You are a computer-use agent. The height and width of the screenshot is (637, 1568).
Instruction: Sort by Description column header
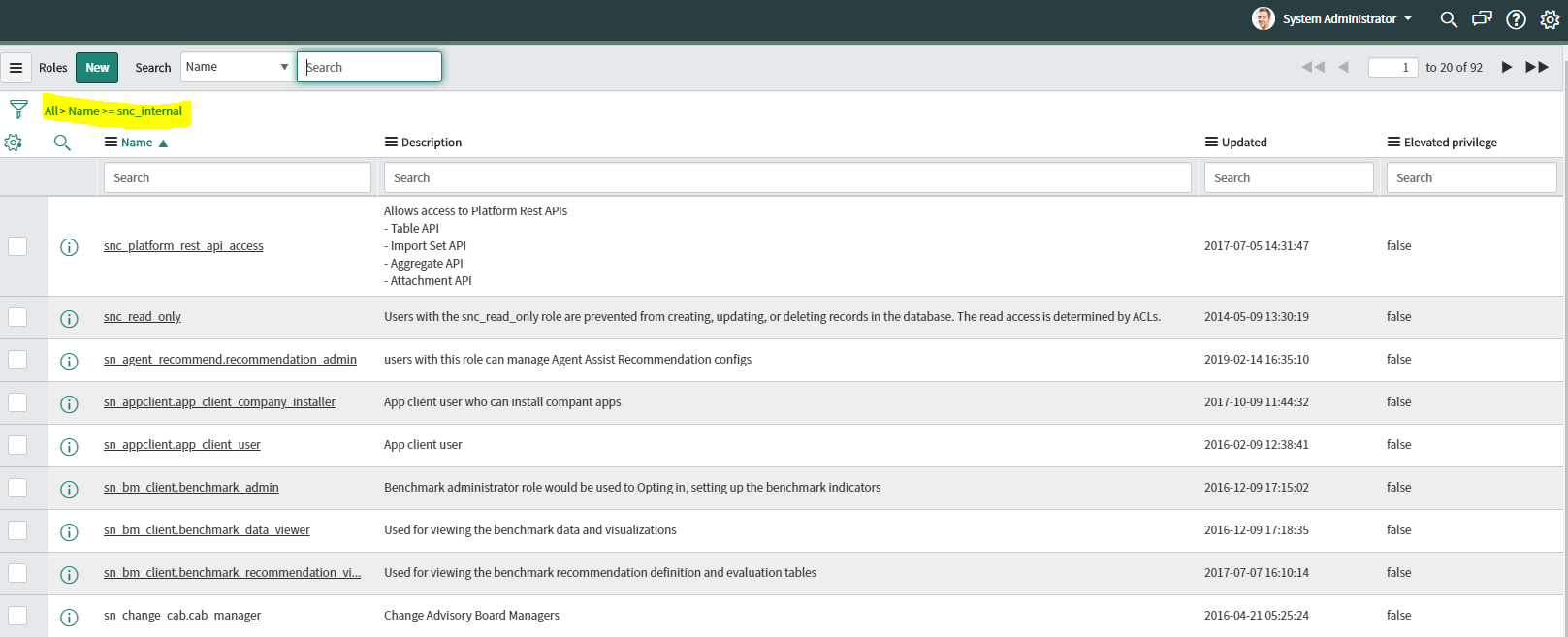[x=432, y=143]
